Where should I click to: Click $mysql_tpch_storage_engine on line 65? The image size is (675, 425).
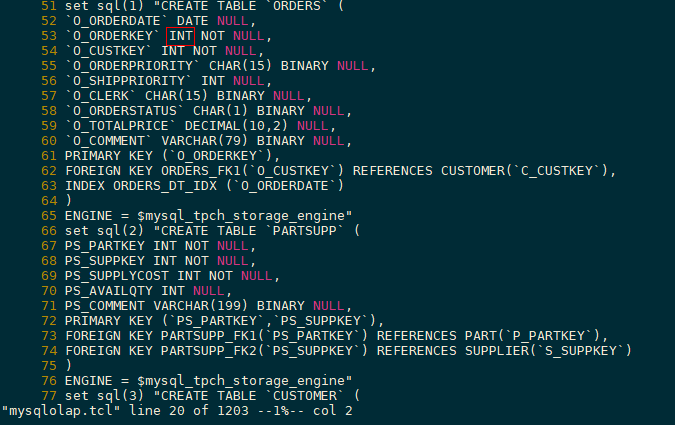(x=241, y=216)
